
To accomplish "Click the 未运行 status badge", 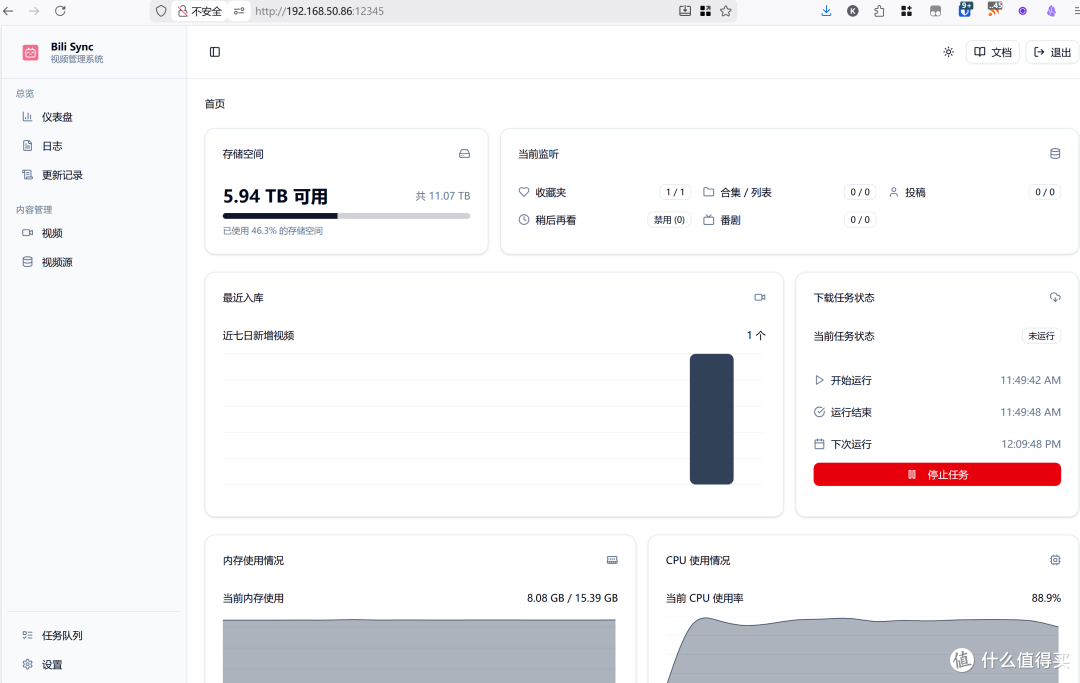I will 1041,336.
